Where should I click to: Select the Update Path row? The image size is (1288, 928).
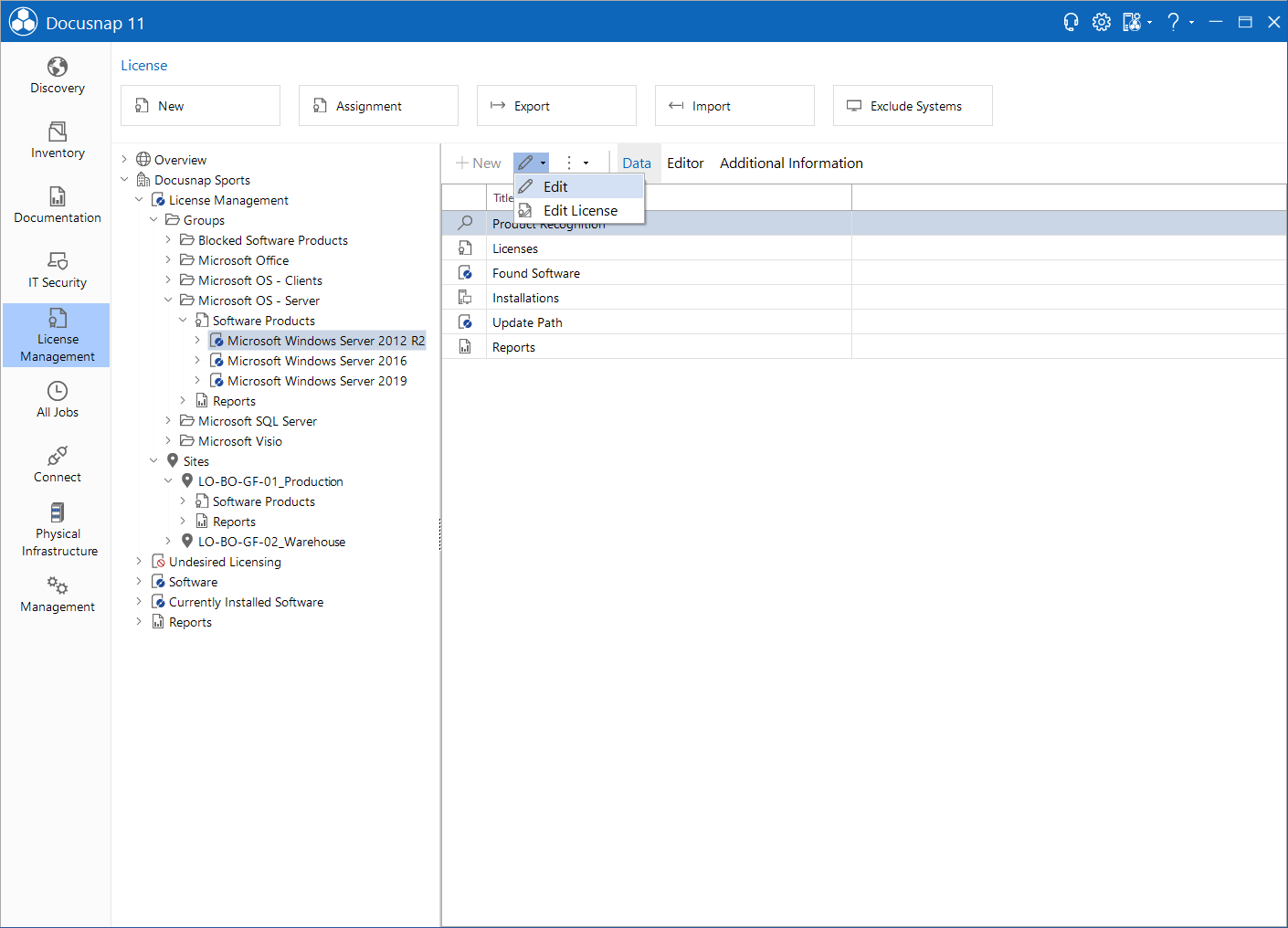point(864,322)
